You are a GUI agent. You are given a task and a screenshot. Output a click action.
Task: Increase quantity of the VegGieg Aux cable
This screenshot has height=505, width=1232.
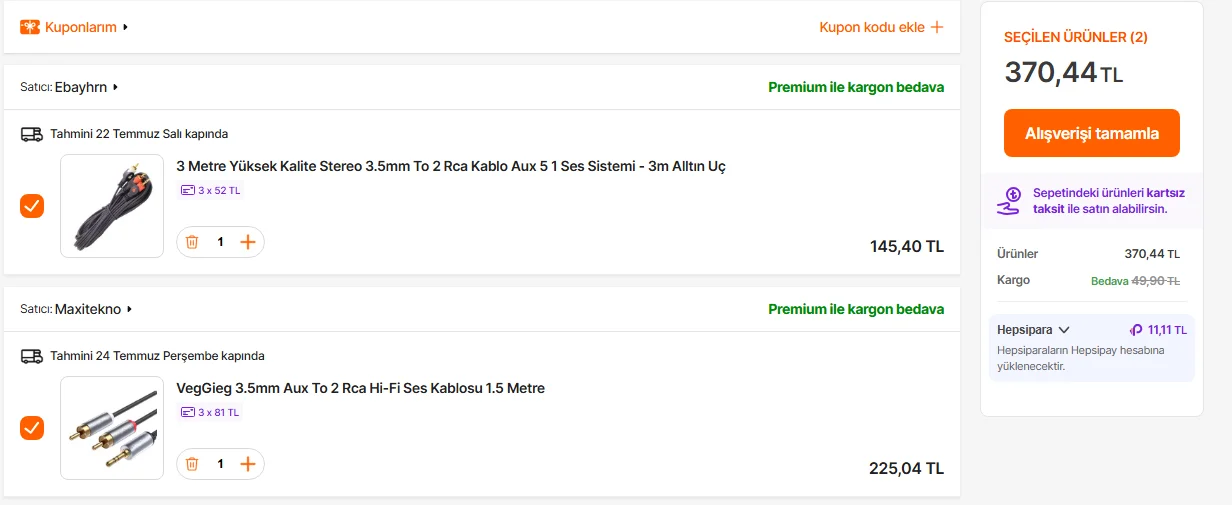coord(248,464)
